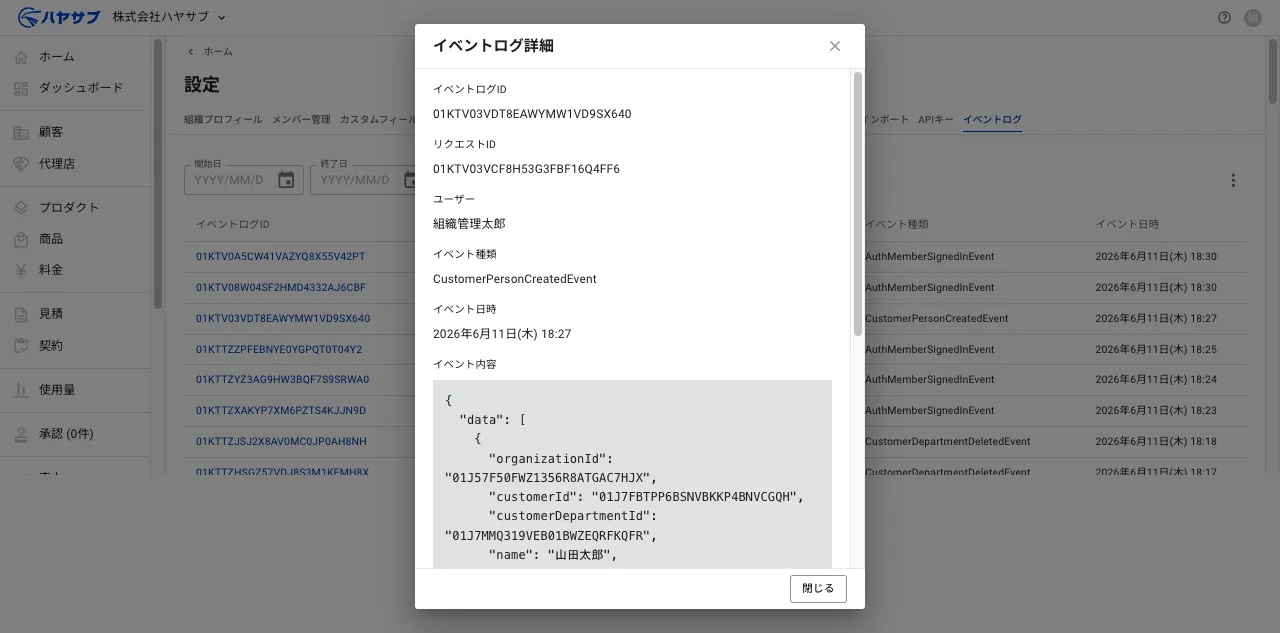Open the user avatar menu

tap(1252, 18)
